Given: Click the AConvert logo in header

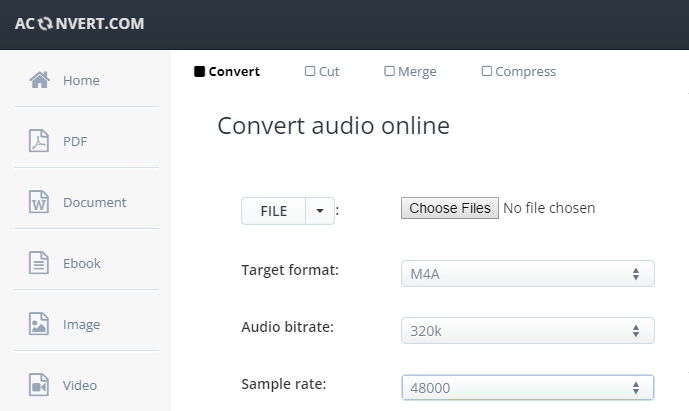Looking at the screenshot, I should (79, 24).
